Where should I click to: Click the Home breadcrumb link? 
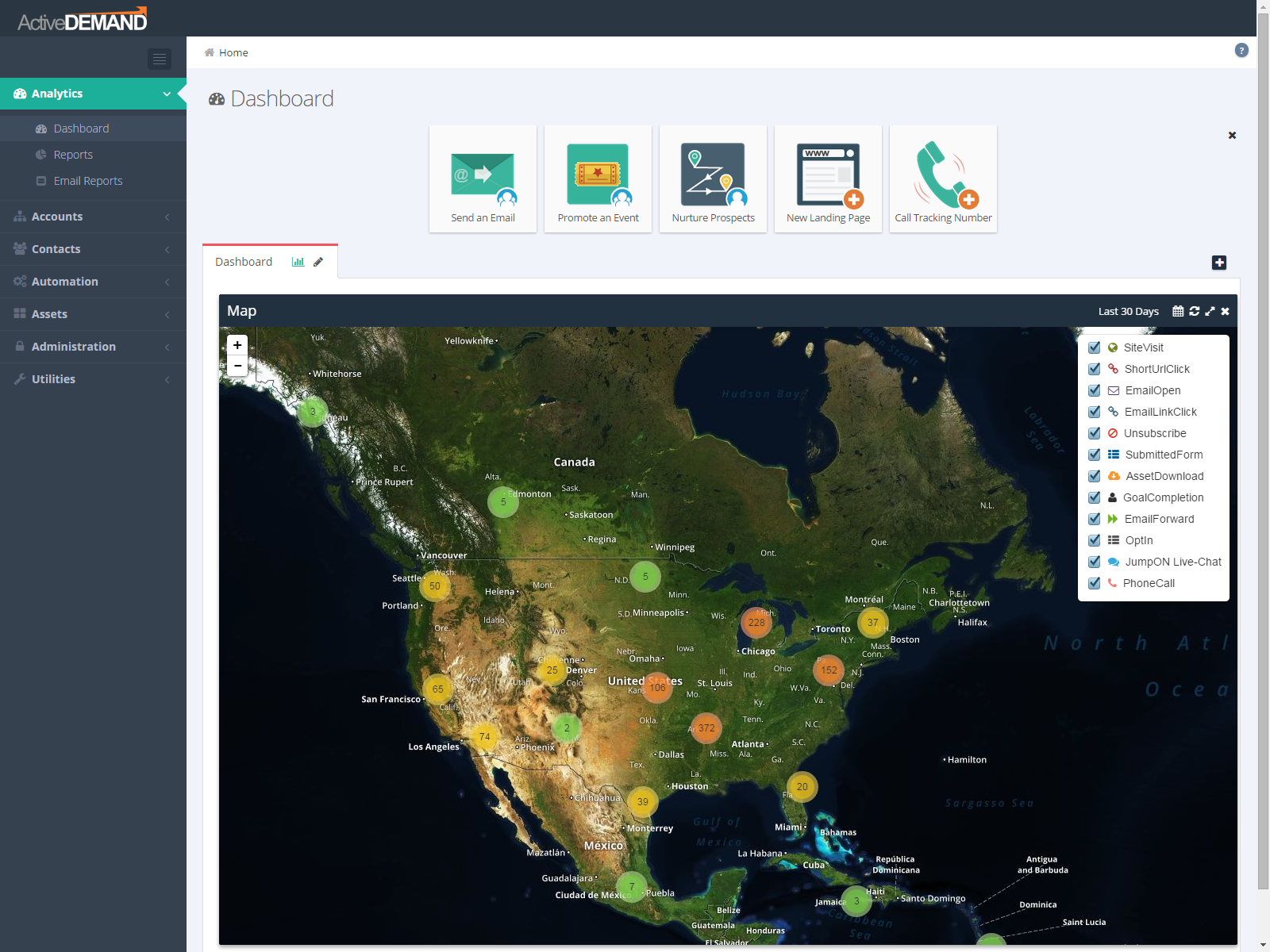pyautogui.click(x=233, y=52)
